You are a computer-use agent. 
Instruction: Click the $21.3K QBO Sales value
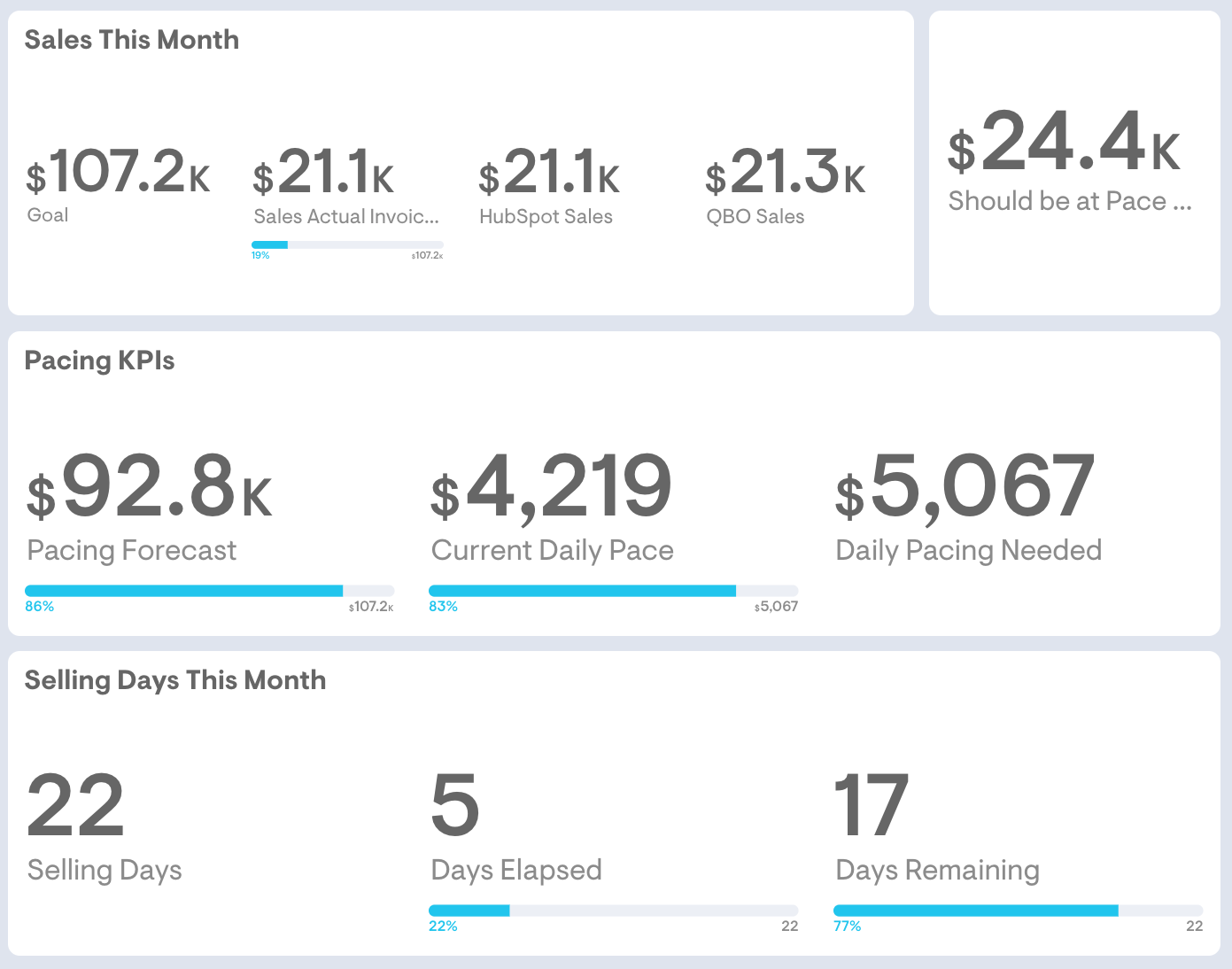pos(785,173)
